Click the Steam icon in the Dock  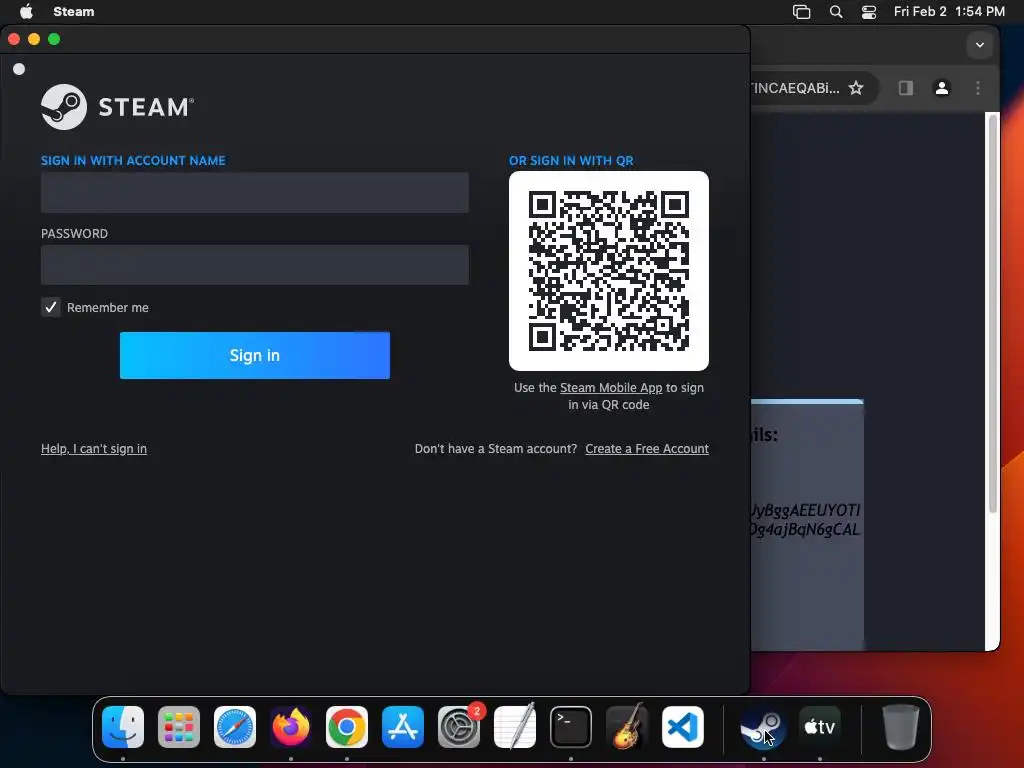763,727
